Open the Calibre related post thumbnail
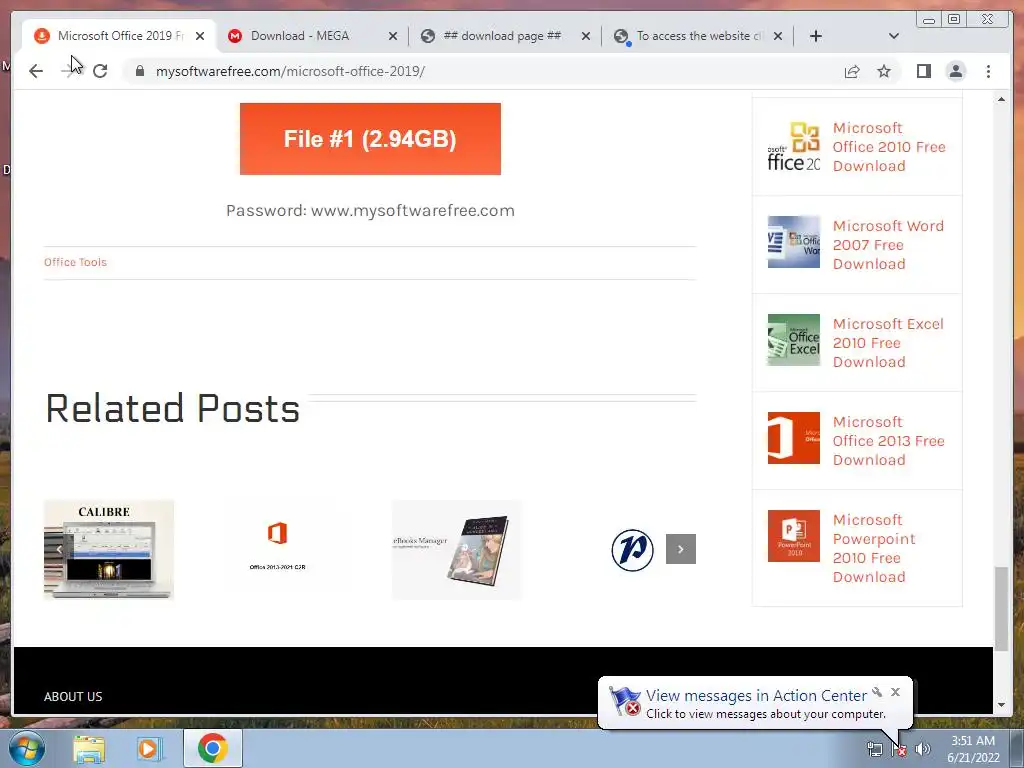 coord(109,549)
